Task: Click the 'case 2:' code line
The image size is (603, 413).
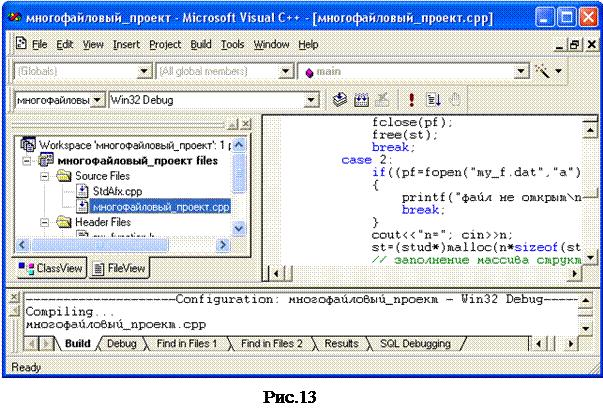Action: tap(366, 160)
